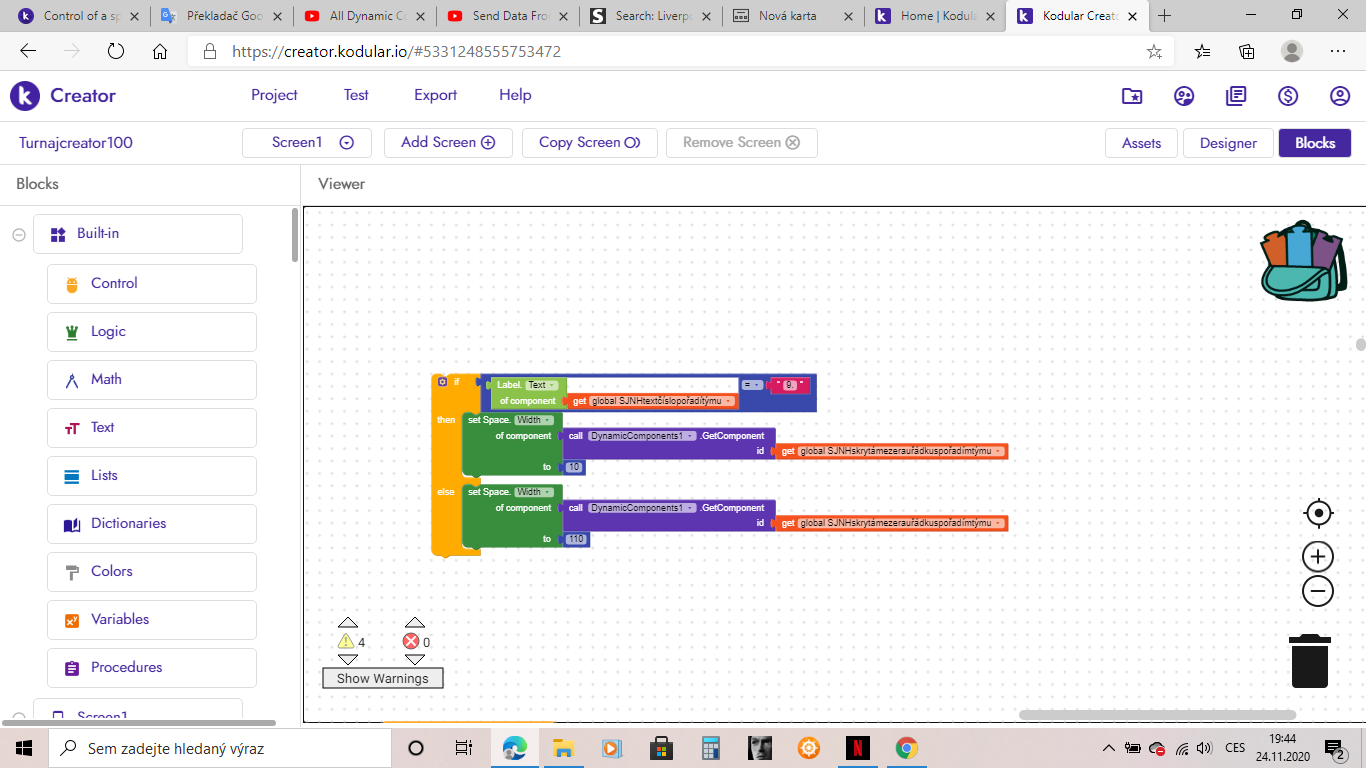Image resolution: width=1366 pixels, height=768 pixels.
Task: Jump to the next warning with the down arrow
Action: 347,660
